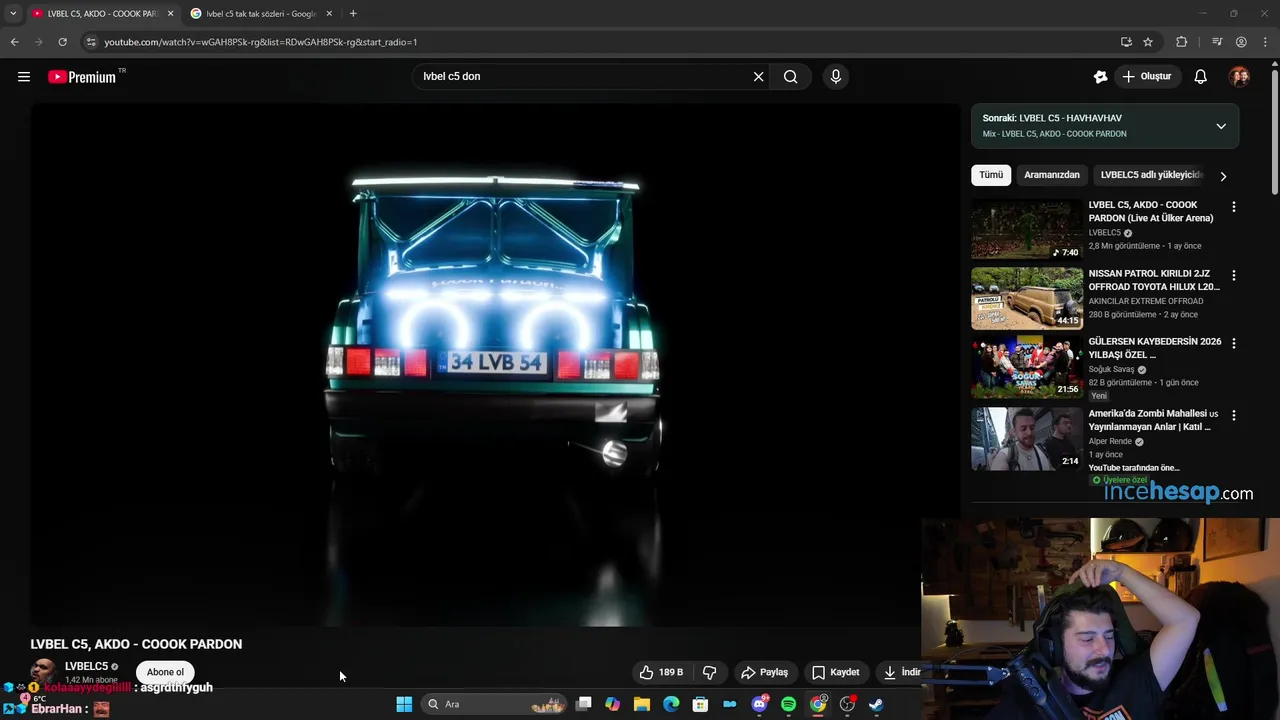Show more filter chips with right arrow
Viewport: 1280px width, 720px height.
[x=1223, y=176]
